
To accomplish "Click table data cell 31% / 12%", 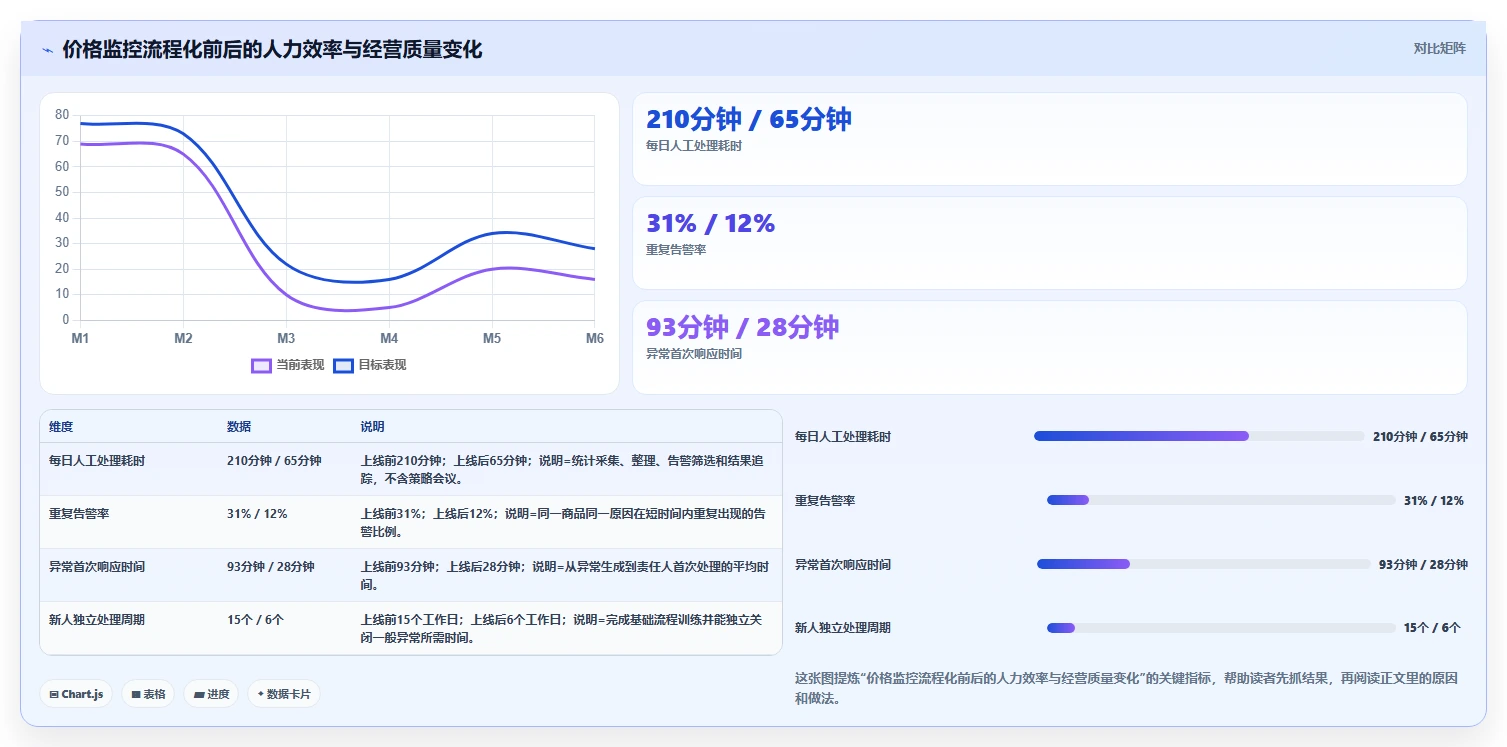I will [x=257, y=514].
